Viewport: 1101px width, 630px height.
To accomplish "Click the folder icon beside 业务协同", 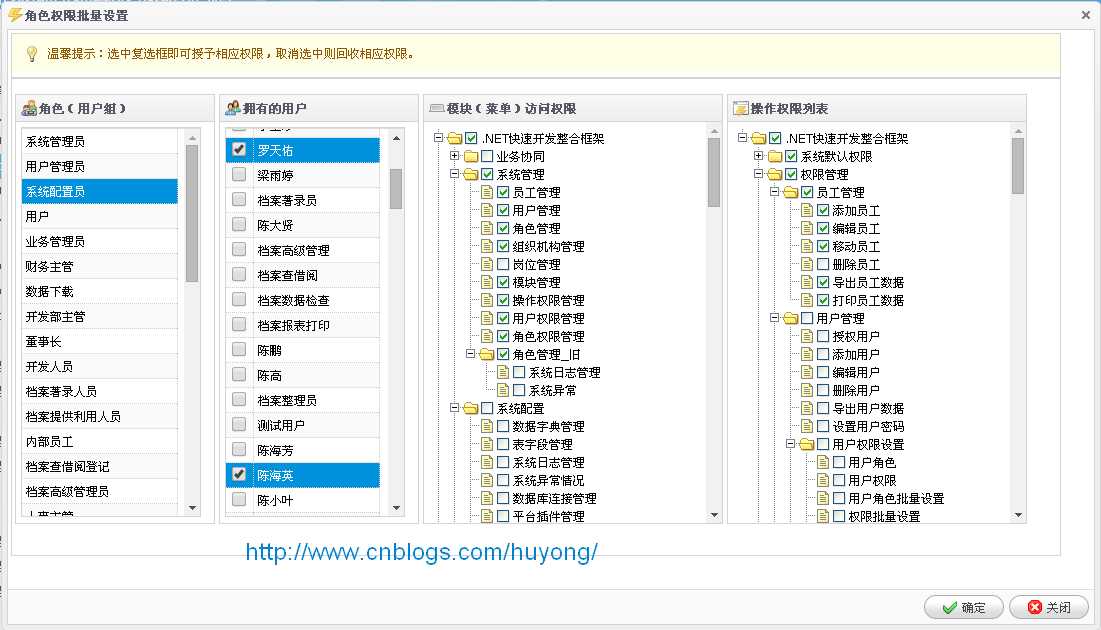I will 470,157.
